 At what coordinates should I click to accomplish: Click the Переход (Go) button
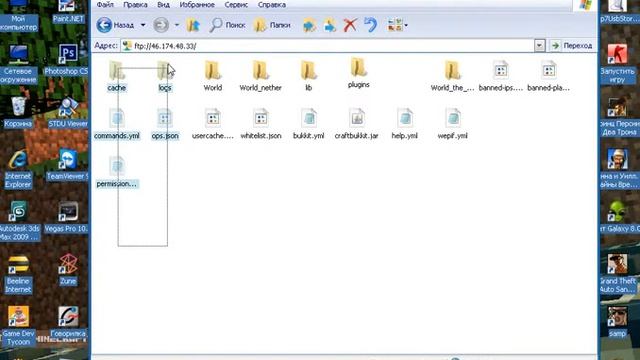[571, 46]
